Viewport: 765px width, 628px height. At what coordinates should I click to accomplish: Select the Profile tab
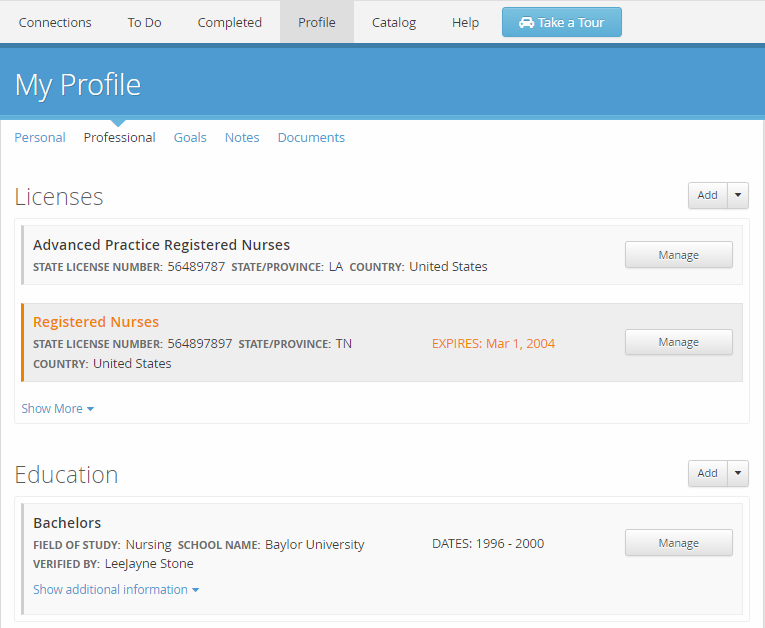click(317, 22)
